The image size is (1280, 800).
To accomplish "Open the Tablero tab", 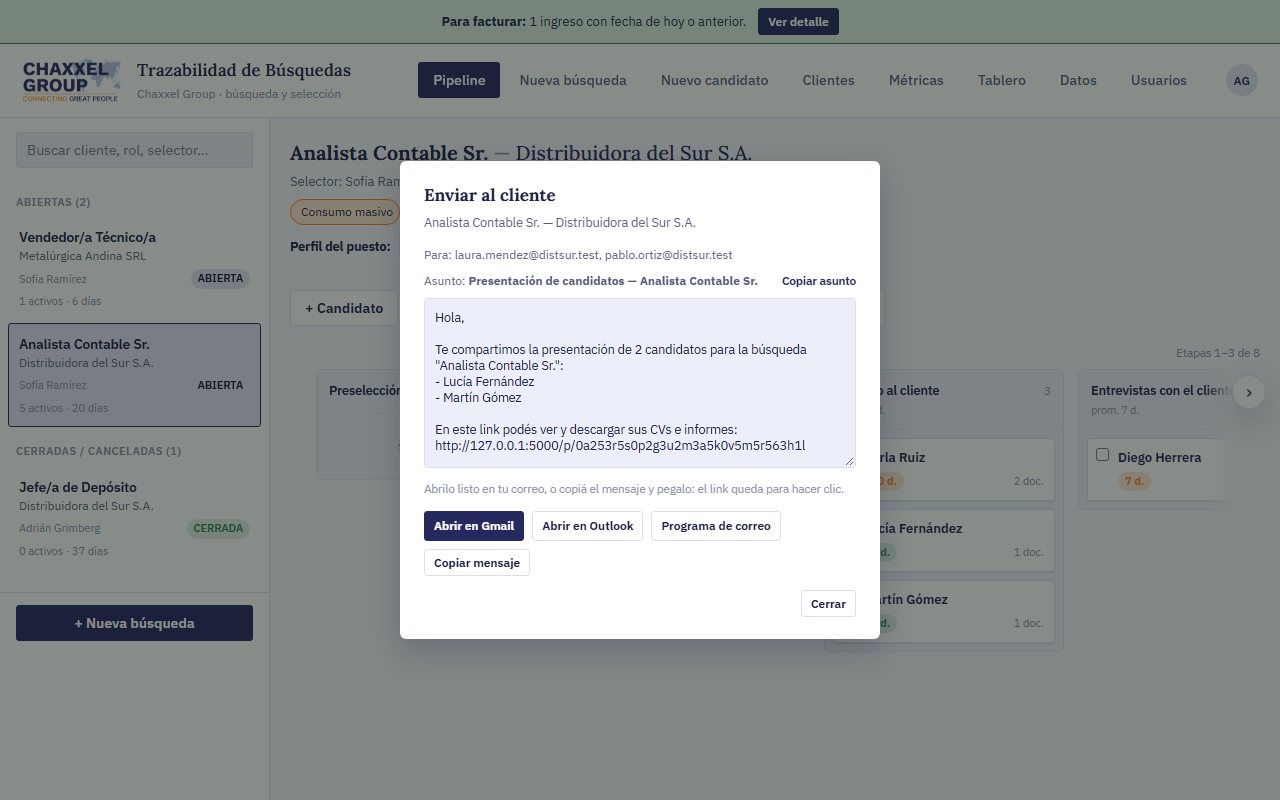I will pos(1001,80).
